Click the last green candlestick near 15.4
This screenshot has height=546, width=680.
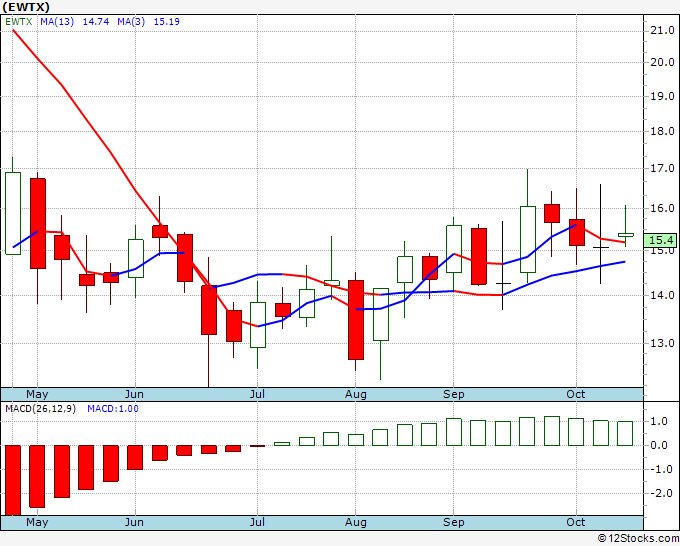625,235
